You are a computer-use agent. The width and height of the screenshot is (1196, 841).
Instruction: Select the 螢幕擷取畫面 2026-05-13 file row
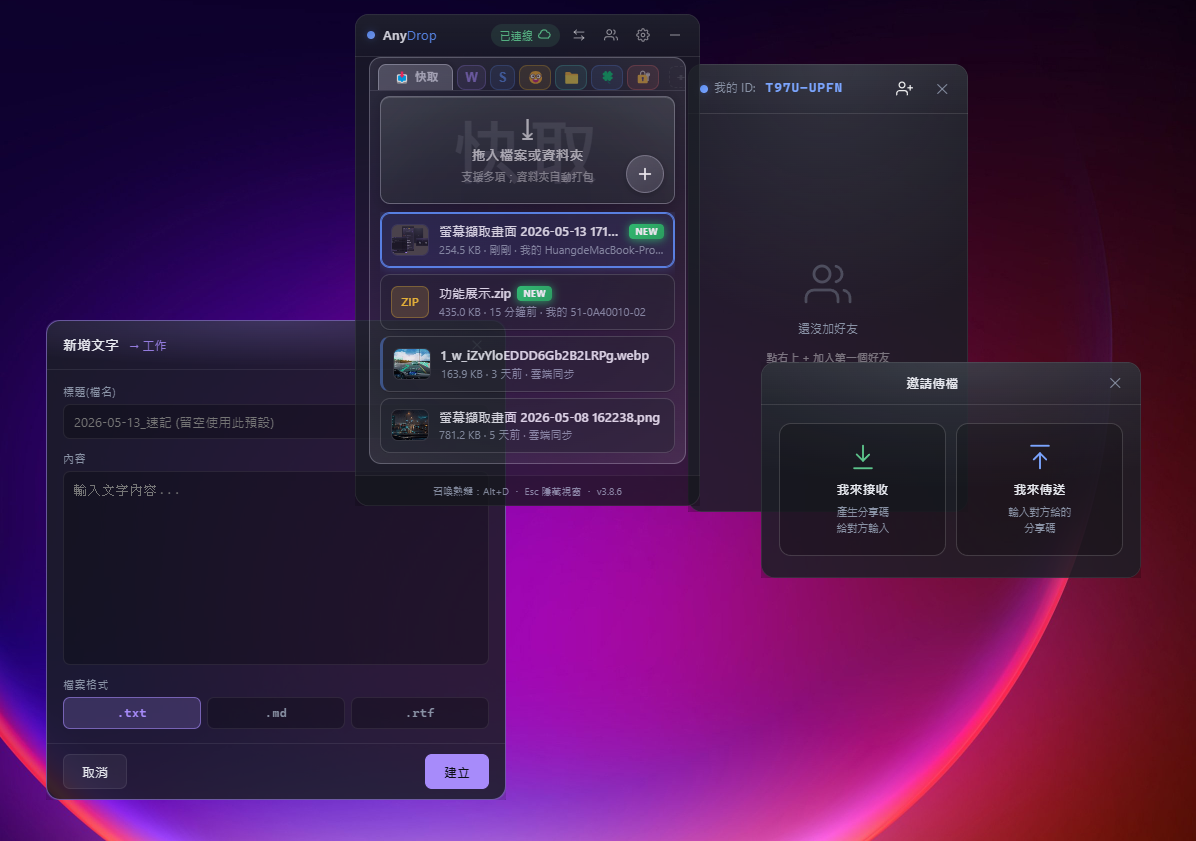point(527,240)
